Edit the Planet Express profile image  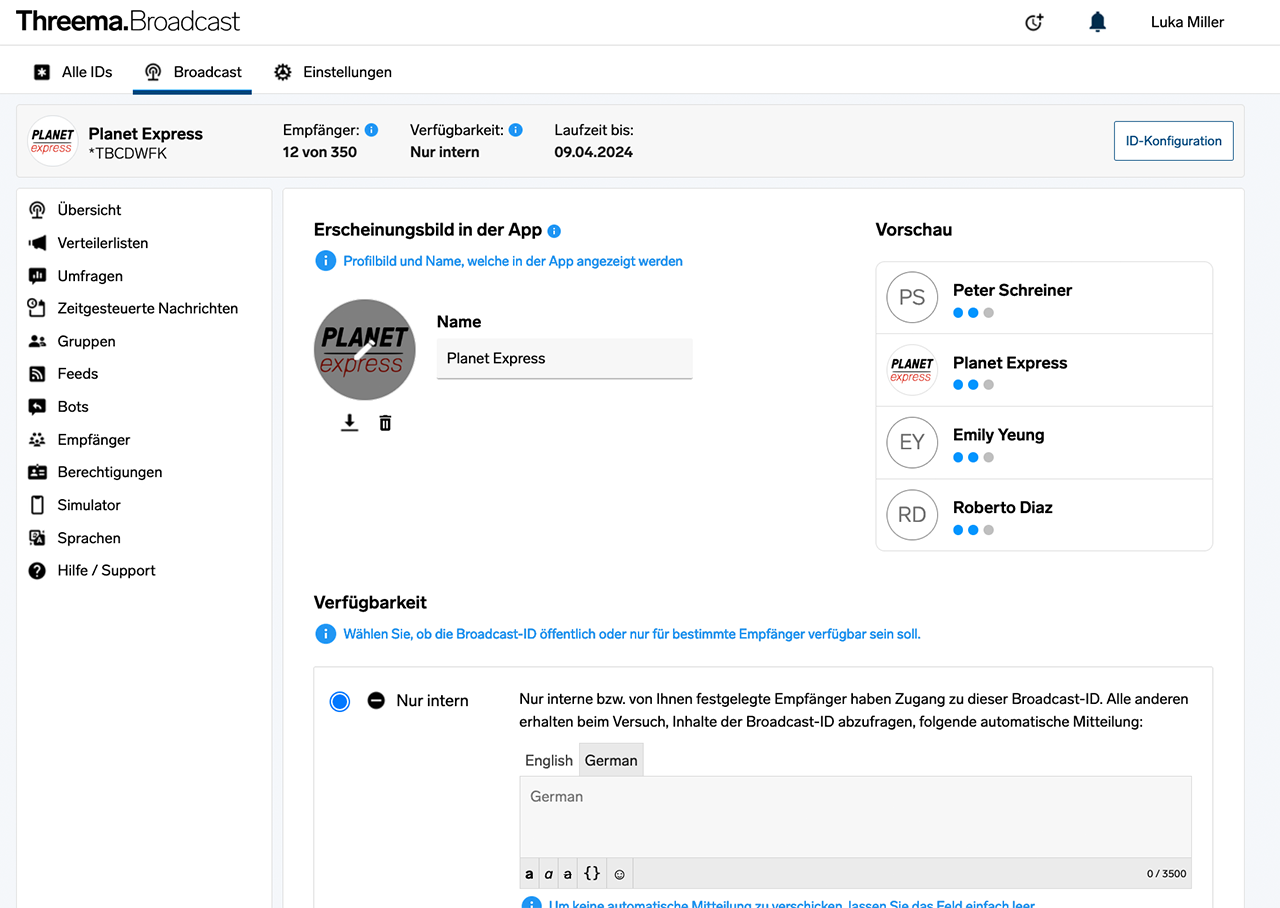pyautogui.click(x=365, y=350)
